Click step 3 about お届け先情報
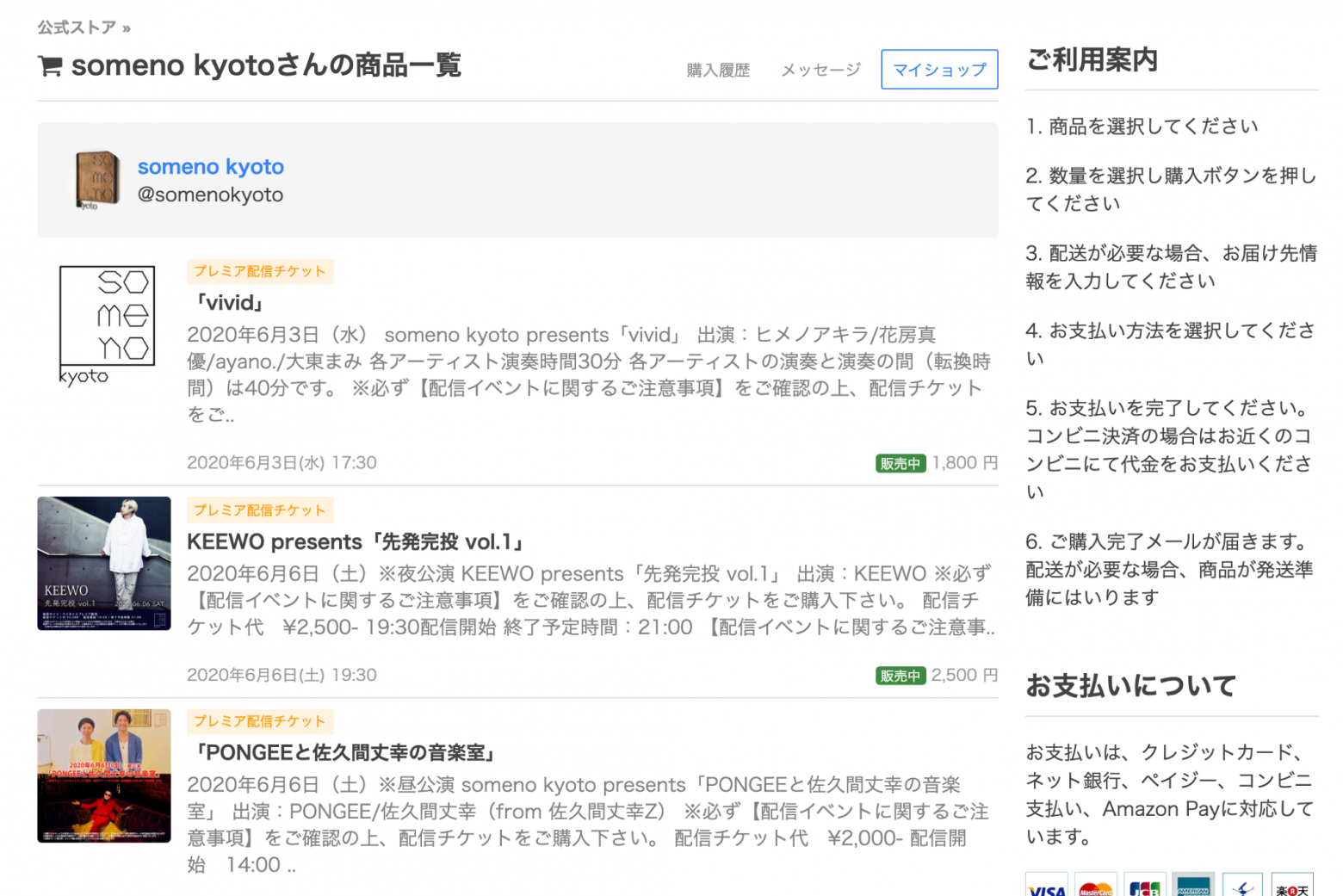 1171,267
